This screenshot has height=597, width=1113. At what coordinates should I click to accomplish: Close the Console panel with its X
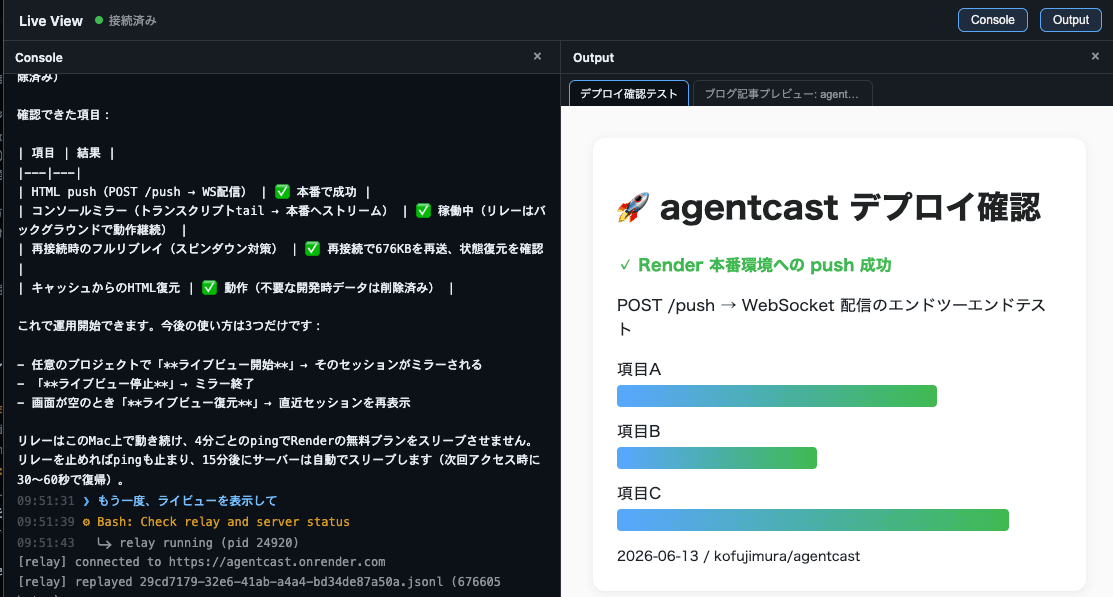pos(537,56)
